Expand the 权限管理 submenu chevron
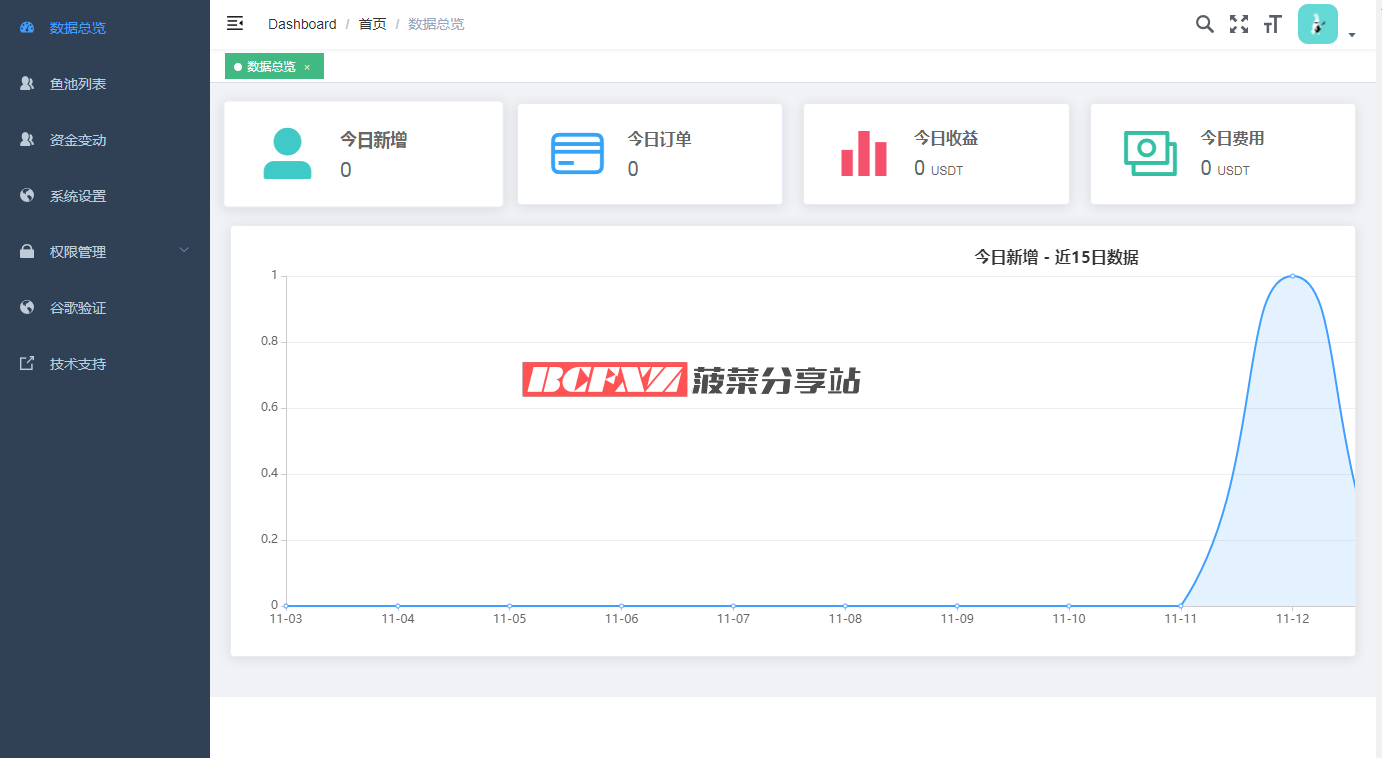The height and width of the screenshot is (758, 1382). click(x=184, y=251)
